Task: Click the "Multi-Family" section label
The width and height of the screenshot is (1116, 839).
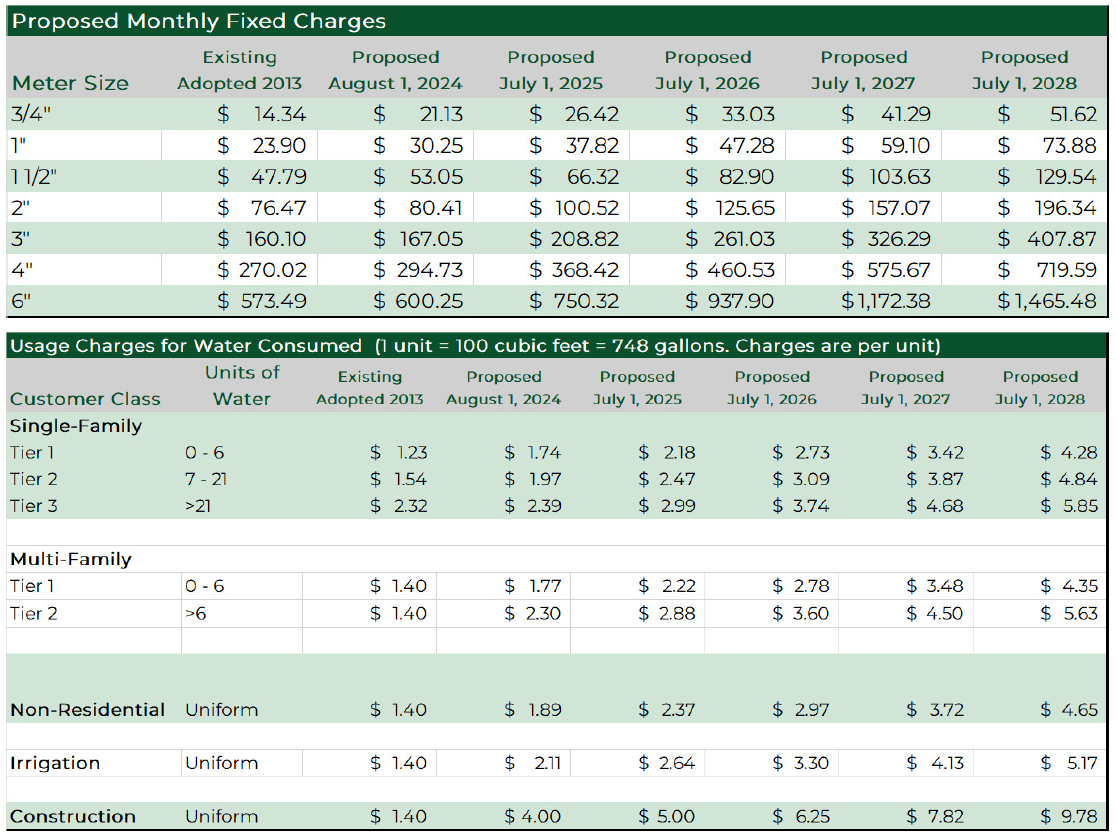Action: [71, 559]
